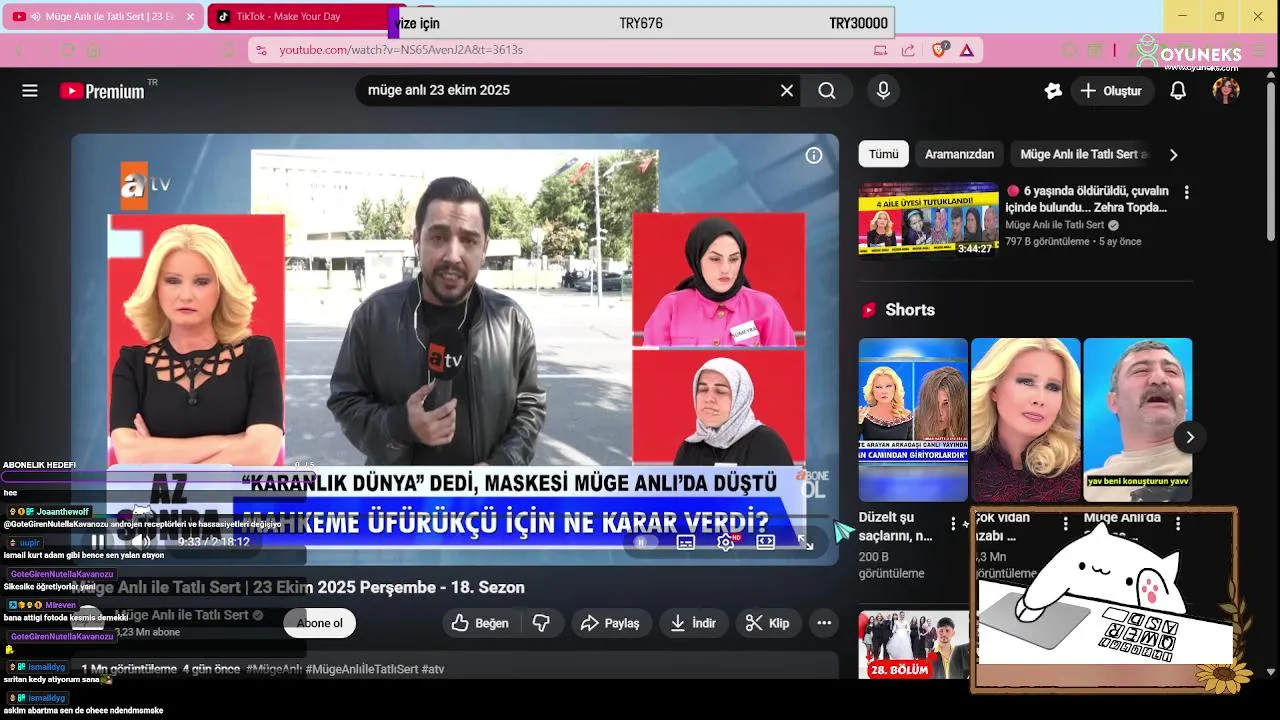
Task: Open YouTube notifications bell
Action: 1178,91
